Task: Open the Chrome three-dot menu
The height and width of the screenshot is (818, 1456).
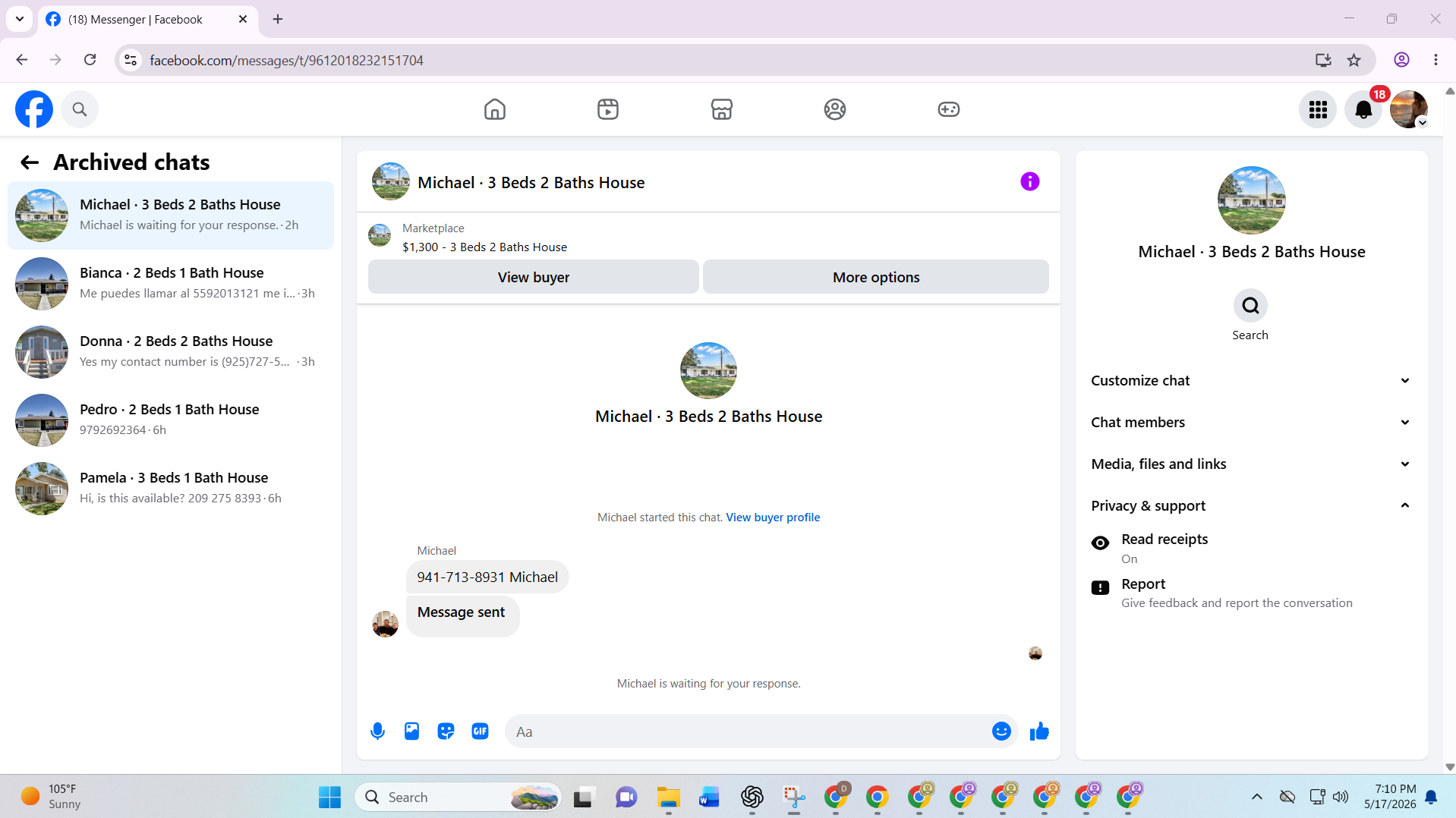Action: 1436,60
